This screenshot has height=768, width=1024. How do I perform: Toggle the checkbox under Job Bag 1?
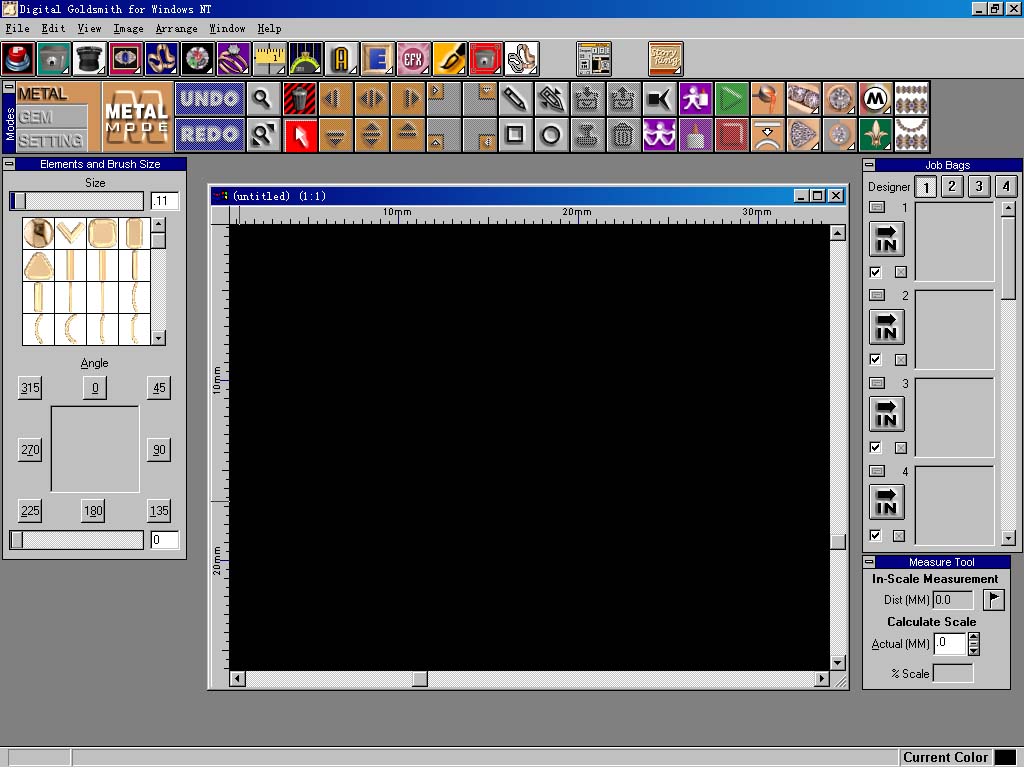[876, 272]
